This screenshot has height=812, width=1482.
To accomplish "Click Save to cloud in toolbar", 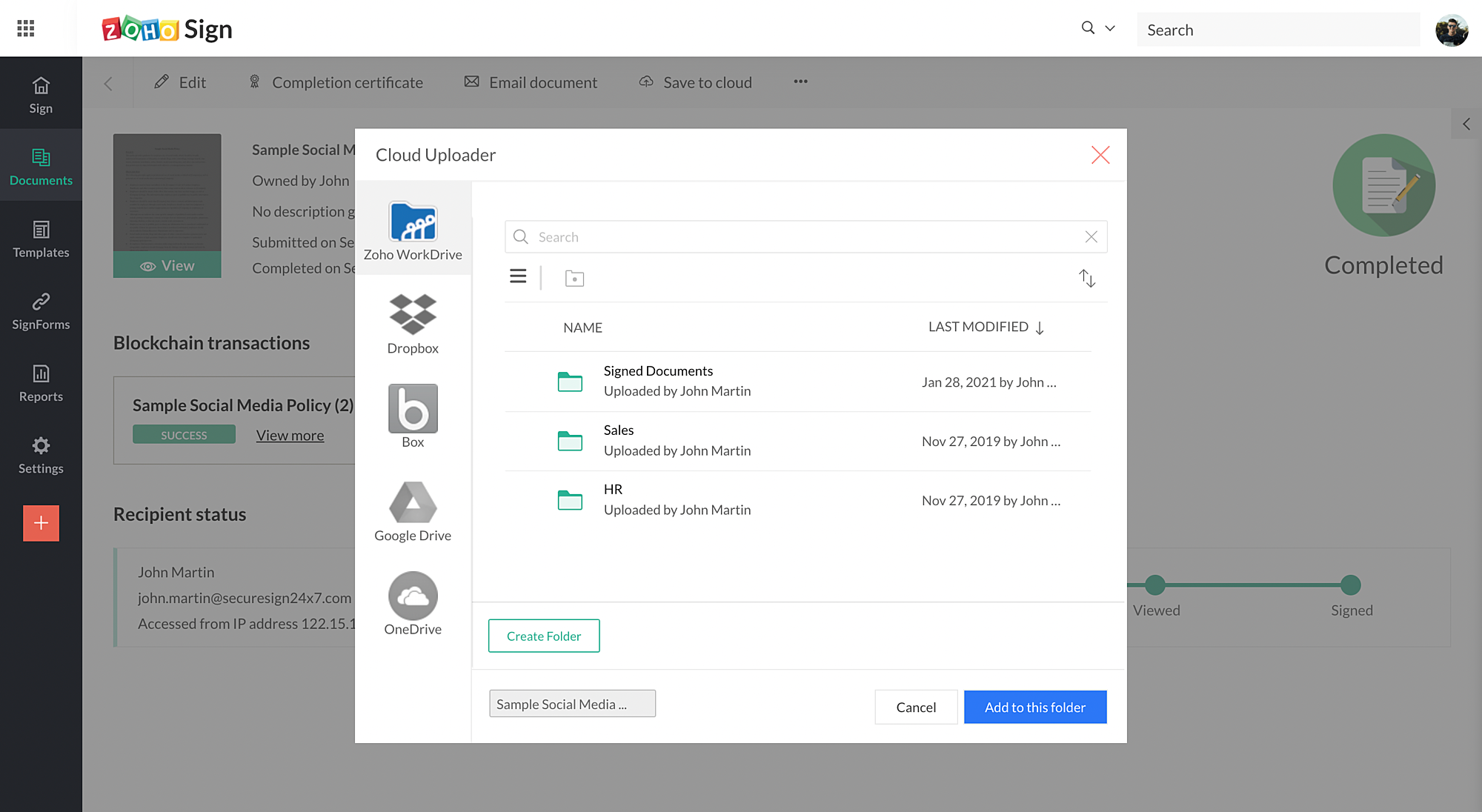I will [696, 82].
